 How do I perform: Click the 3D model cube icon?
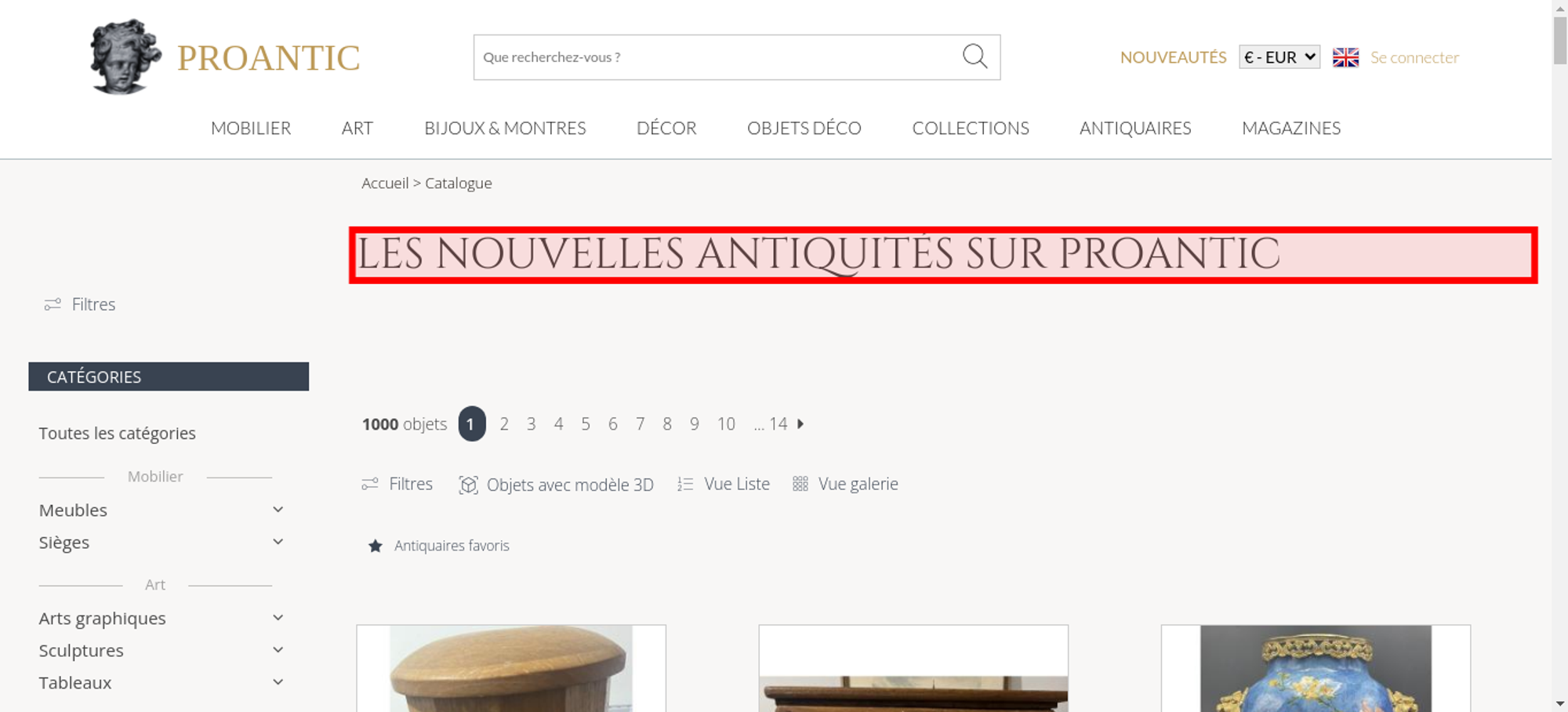pos(468,485)
